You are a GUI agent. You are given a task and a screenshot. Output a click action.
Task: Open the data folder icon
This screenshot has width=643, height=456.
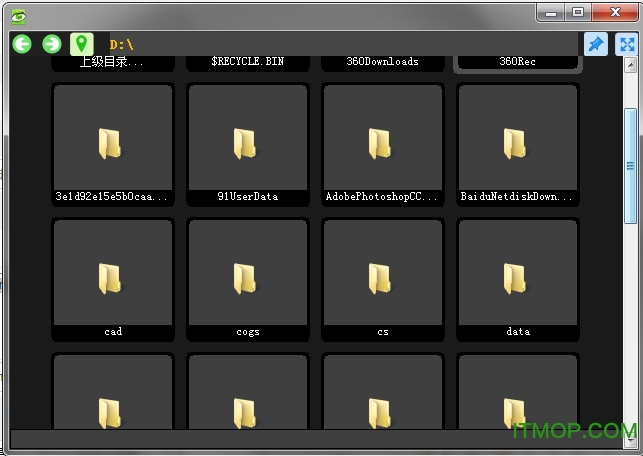(514, 279)
